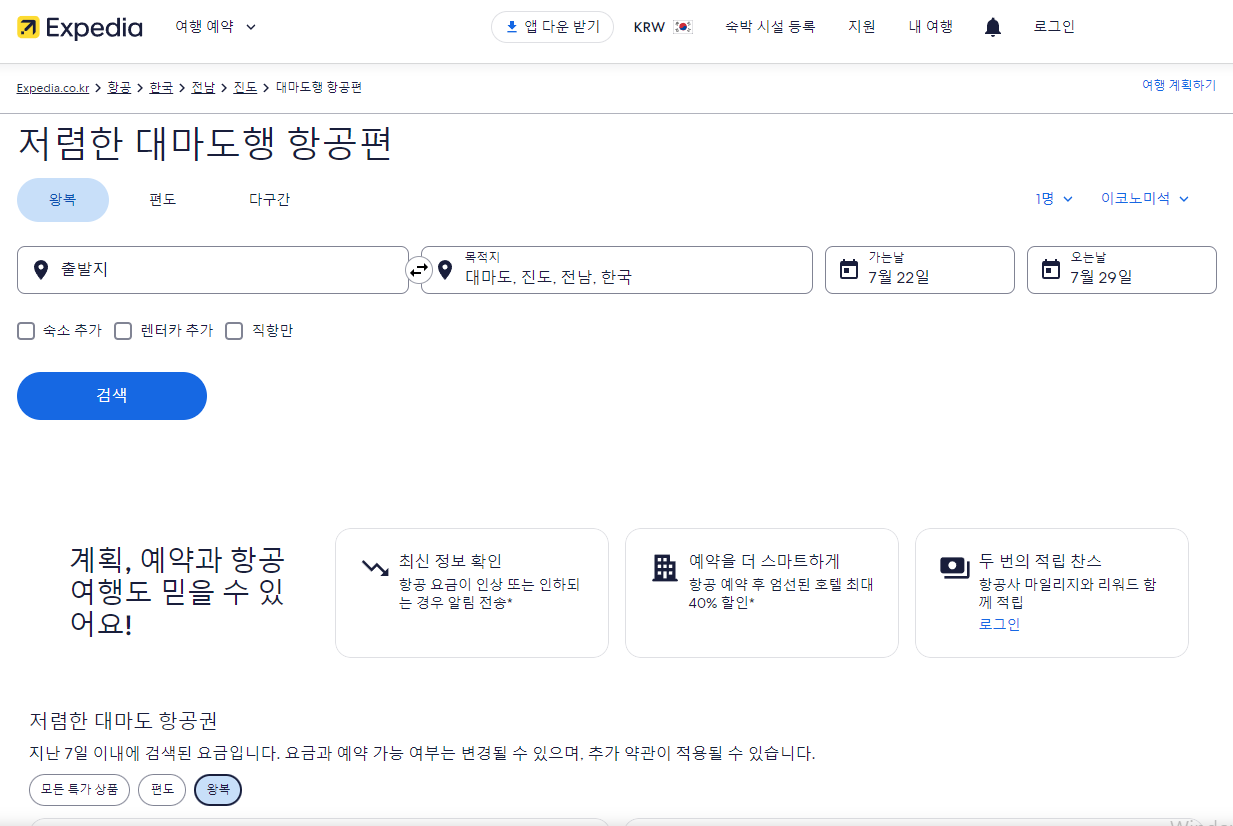Open the 오는날 date field 7월 29일
The height and width of the screenshot is (826, 1233).
point(1122,270)
